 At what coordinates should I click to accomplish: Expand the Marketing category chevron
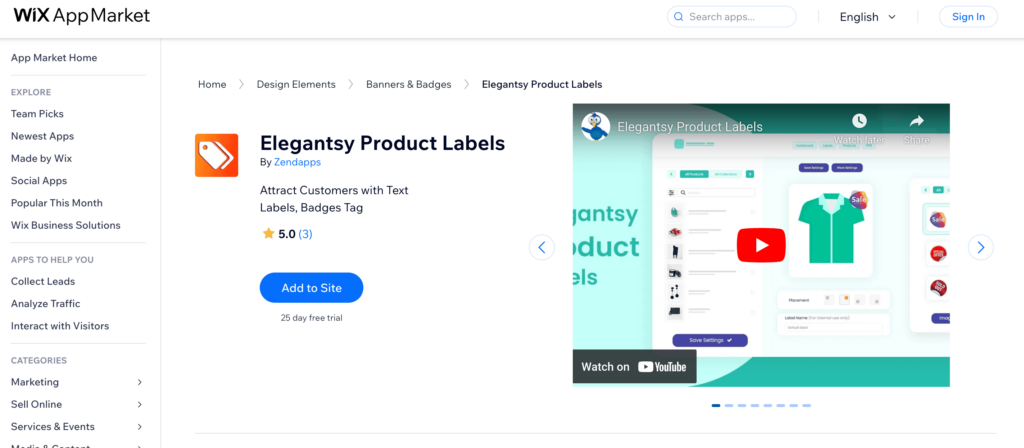[139, 382]
